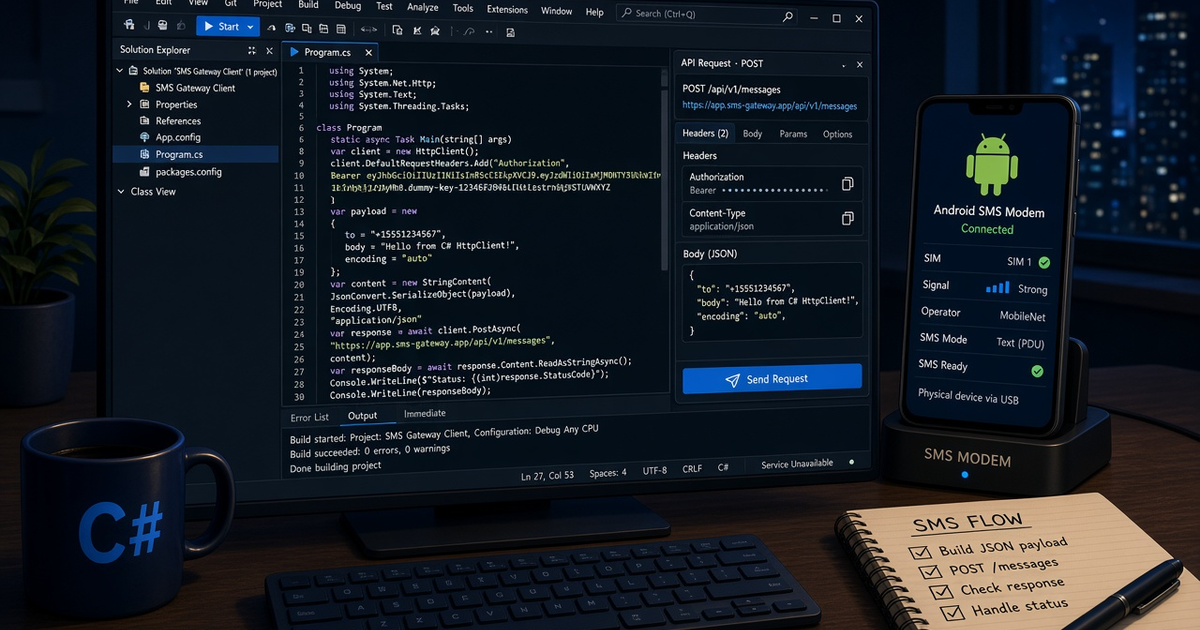Click the globe icon next to App.config

pos(145,137)
